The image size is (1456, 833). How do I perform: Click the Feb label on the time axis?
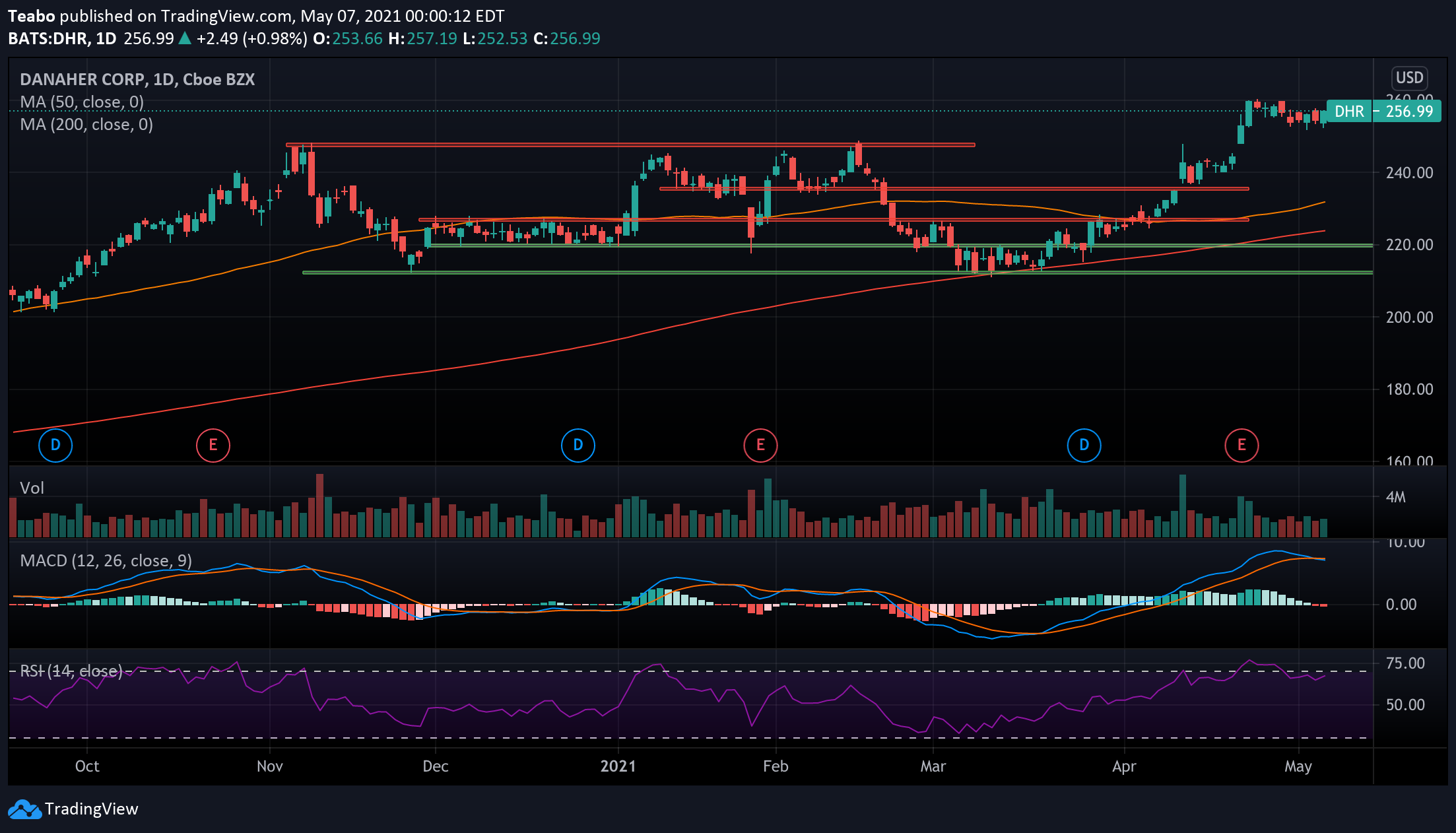click(x=776, y=766)
